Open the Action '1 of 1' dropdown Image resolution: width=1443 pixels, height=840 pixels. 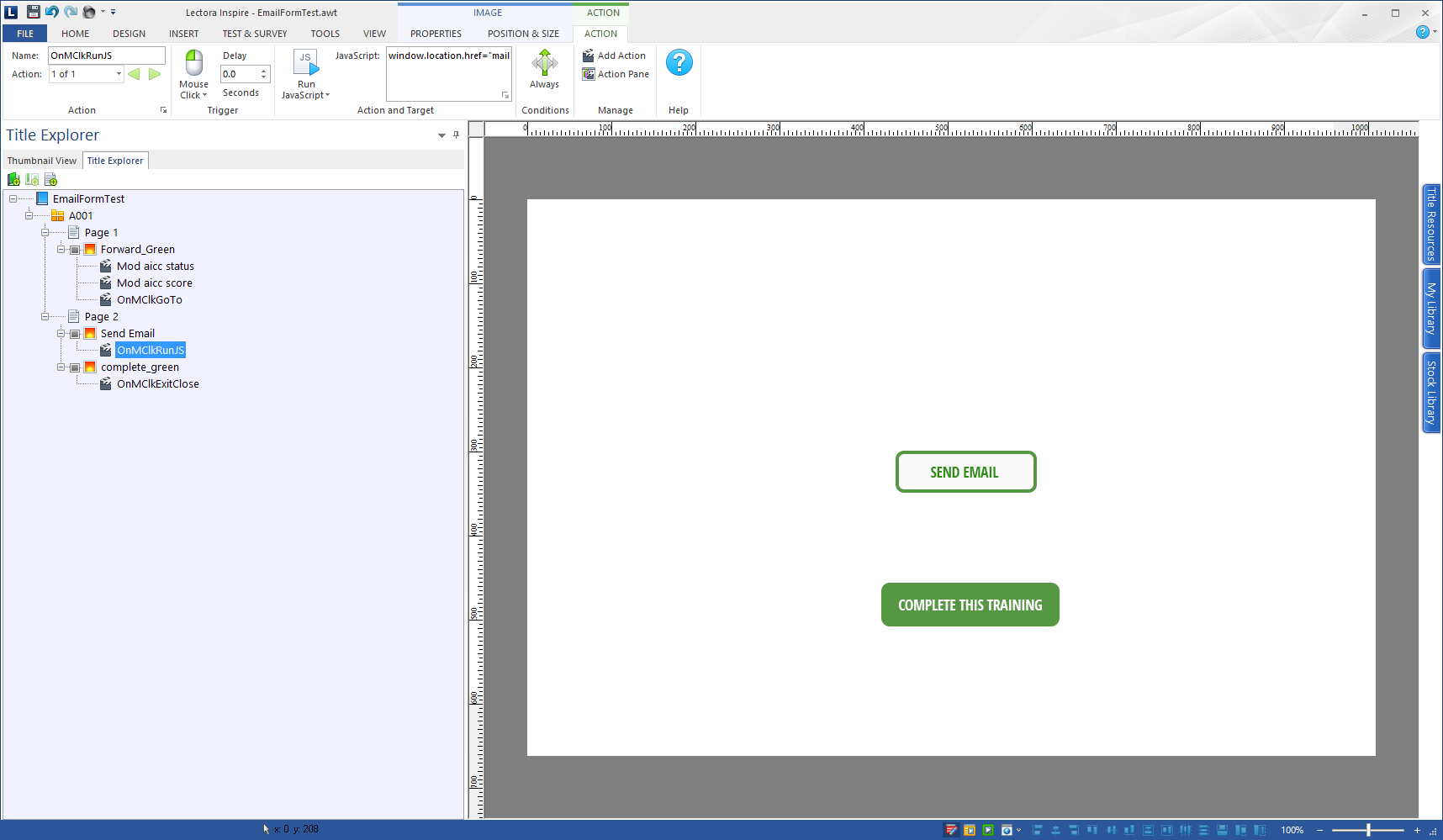119,74
